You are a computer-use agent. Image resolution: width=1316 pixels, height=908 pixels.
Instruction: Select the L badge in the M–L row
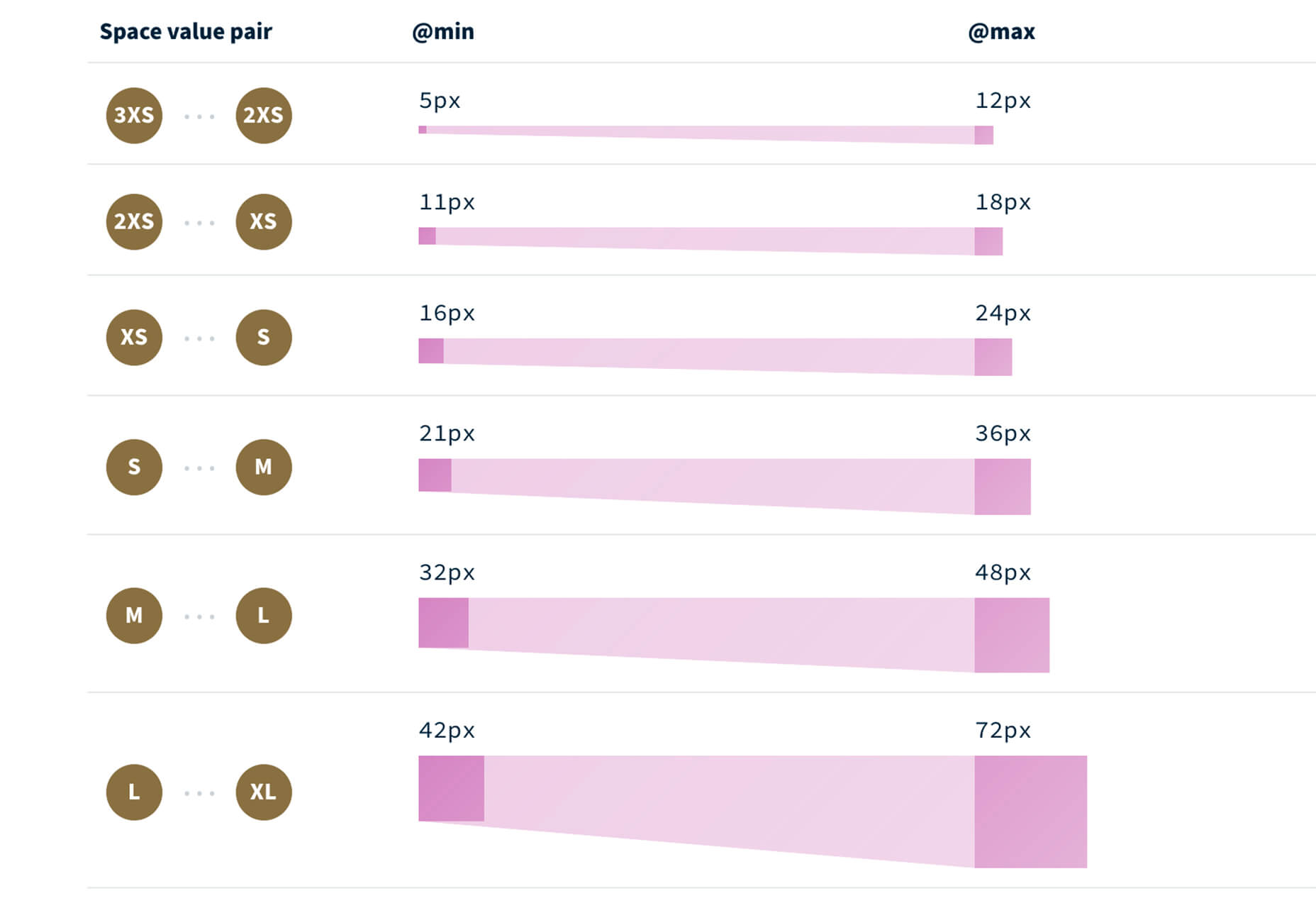(263, 615)
